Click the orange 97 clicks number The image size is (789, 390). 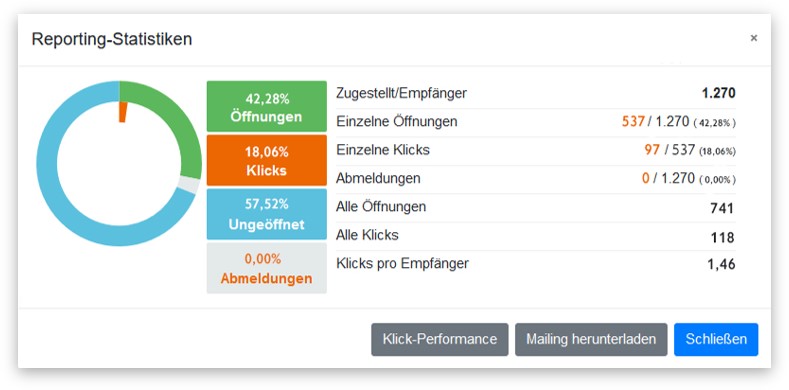click(652, 149)
